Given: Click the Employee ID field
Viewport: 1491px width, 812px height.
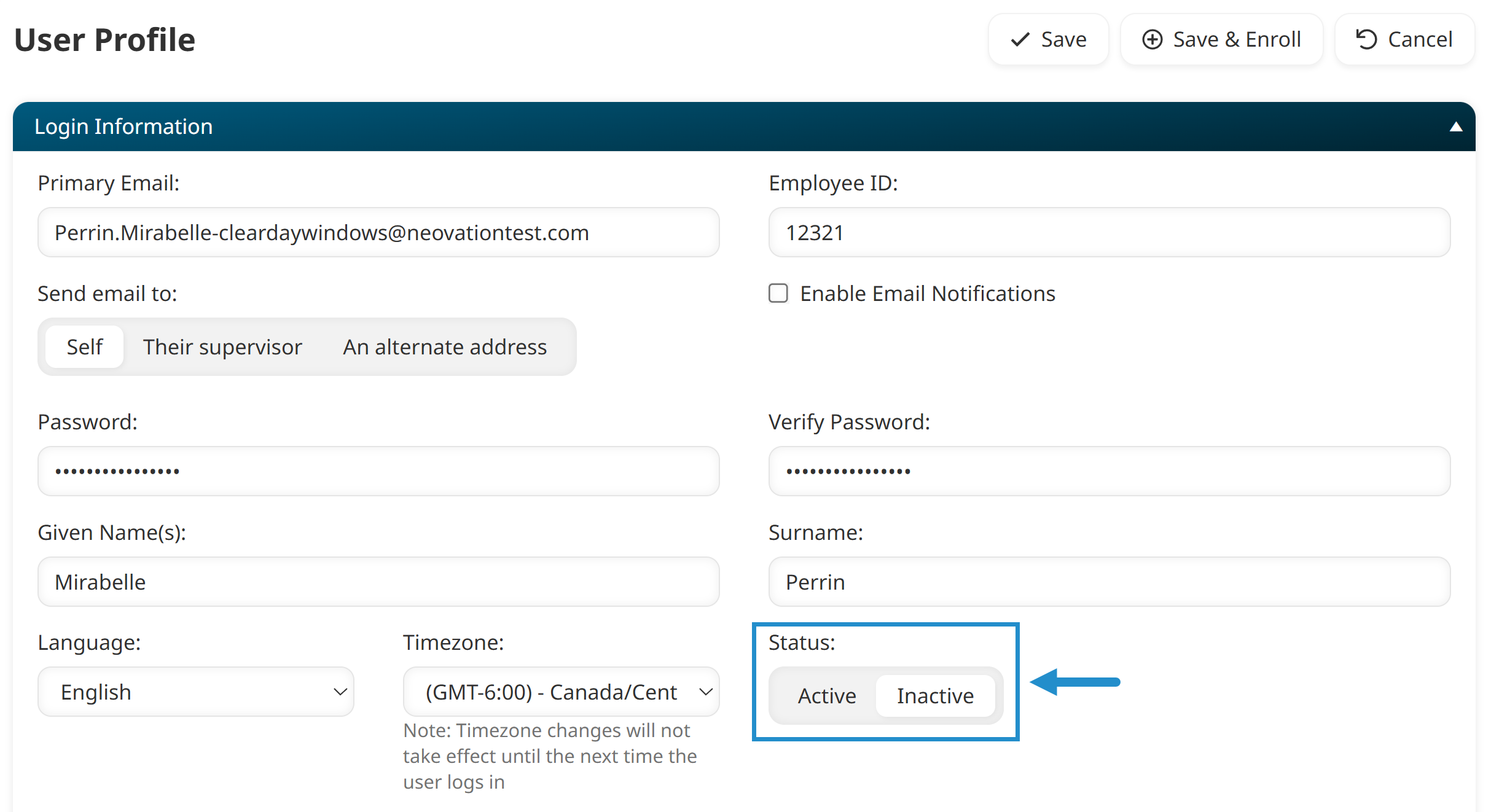Looking at the screenshot, I should [1109, 233].
